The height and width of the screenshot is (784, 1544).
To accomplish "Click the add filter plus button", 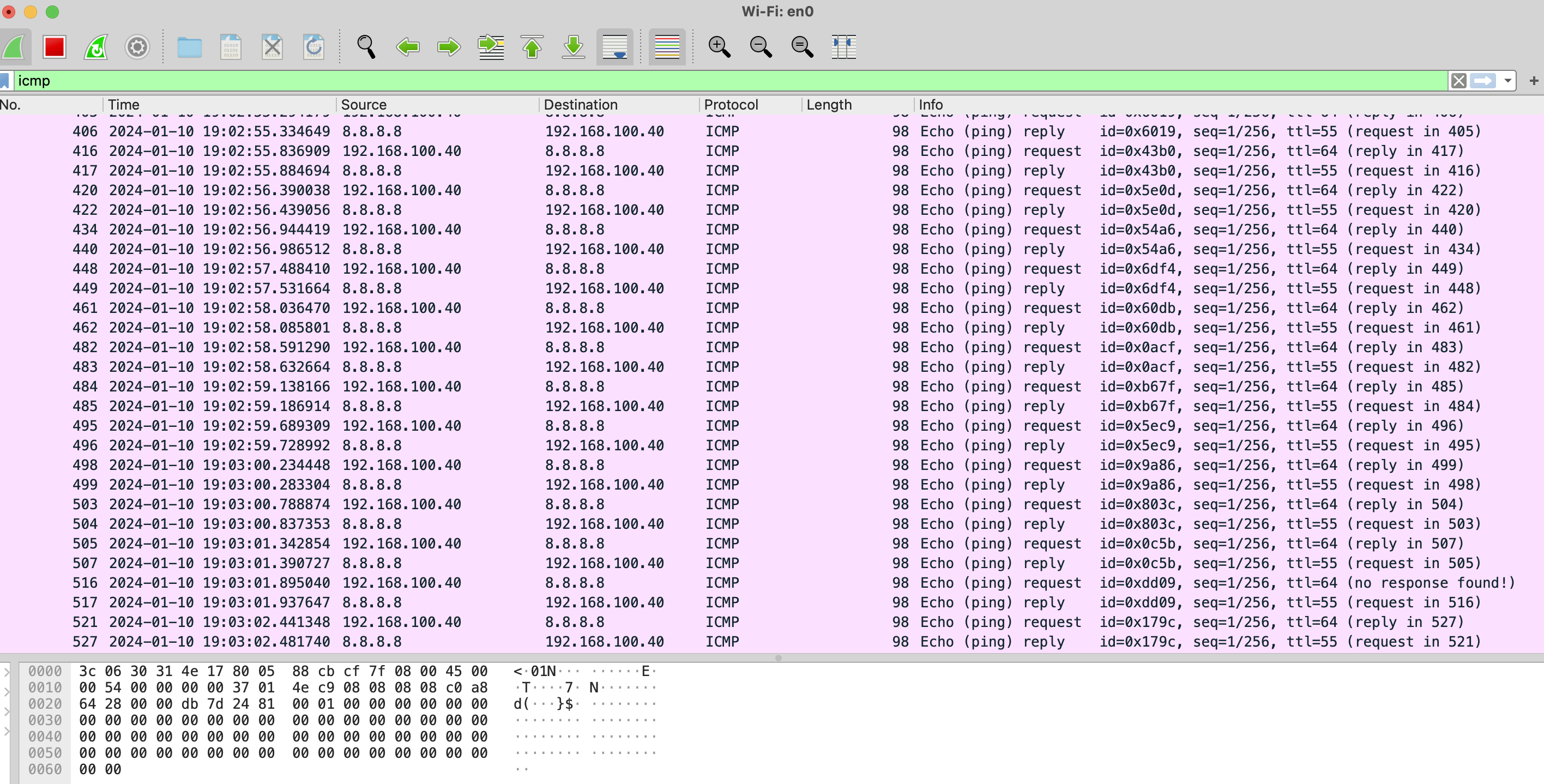I will pyautogui.click(x=1533, y=80).
